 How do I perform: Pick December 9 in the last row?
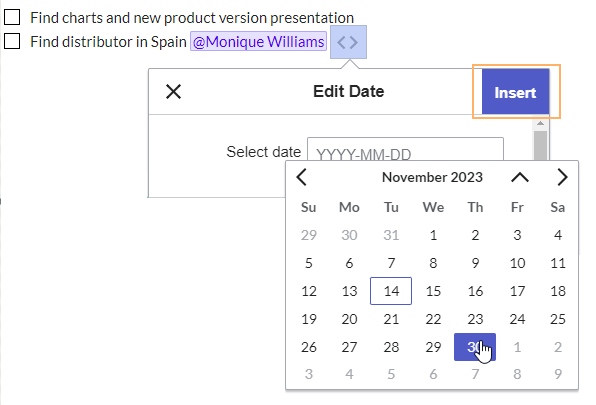tap(558, 374)
